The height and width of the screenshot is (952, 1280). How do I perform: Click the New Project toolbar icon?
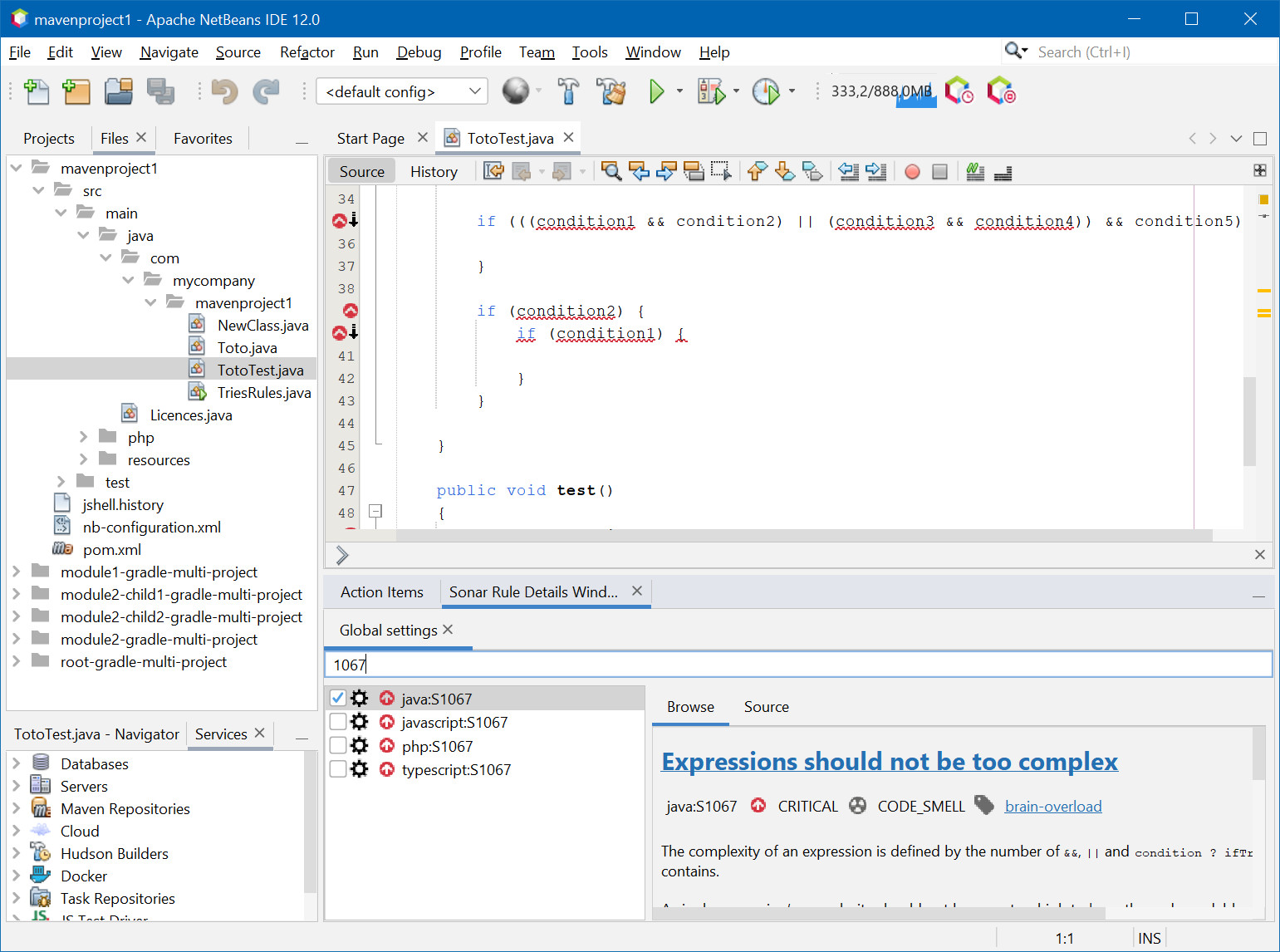tap(76, 91)
